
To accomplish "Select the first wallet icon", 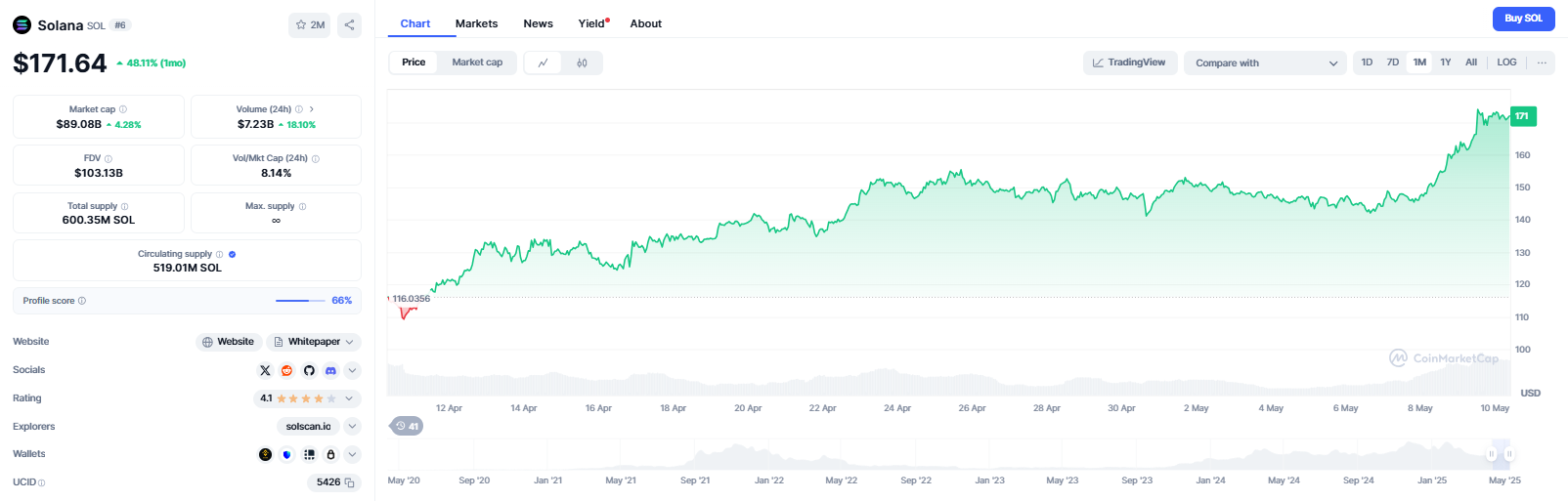I will point(265,454).
